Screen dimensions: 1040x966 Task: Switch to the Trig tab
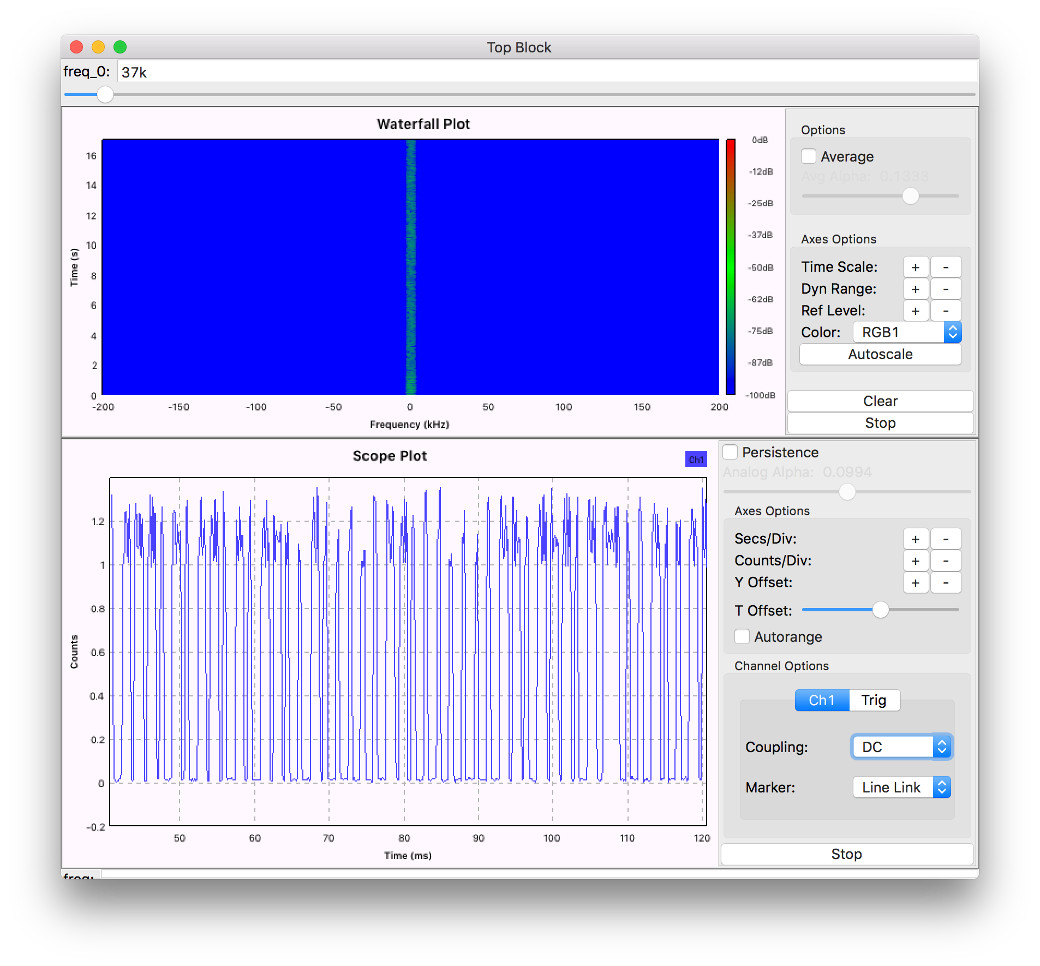click(874, 701)
